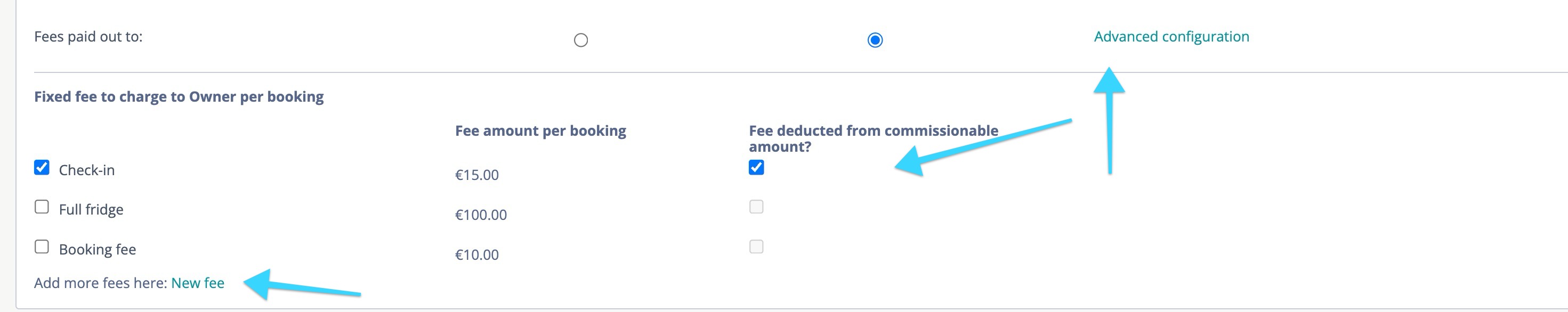Tick the Booking fee checkbox
Image resolution: width=1568 pixels, height=312 pixels.
point(42,247)
